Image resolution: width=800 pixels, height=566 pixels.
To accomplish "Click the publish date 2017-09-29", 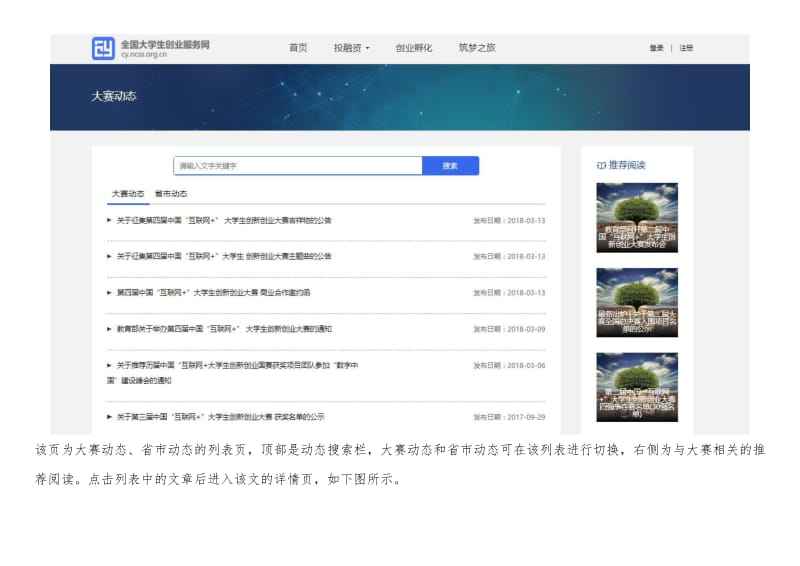I will click(526, 417).
